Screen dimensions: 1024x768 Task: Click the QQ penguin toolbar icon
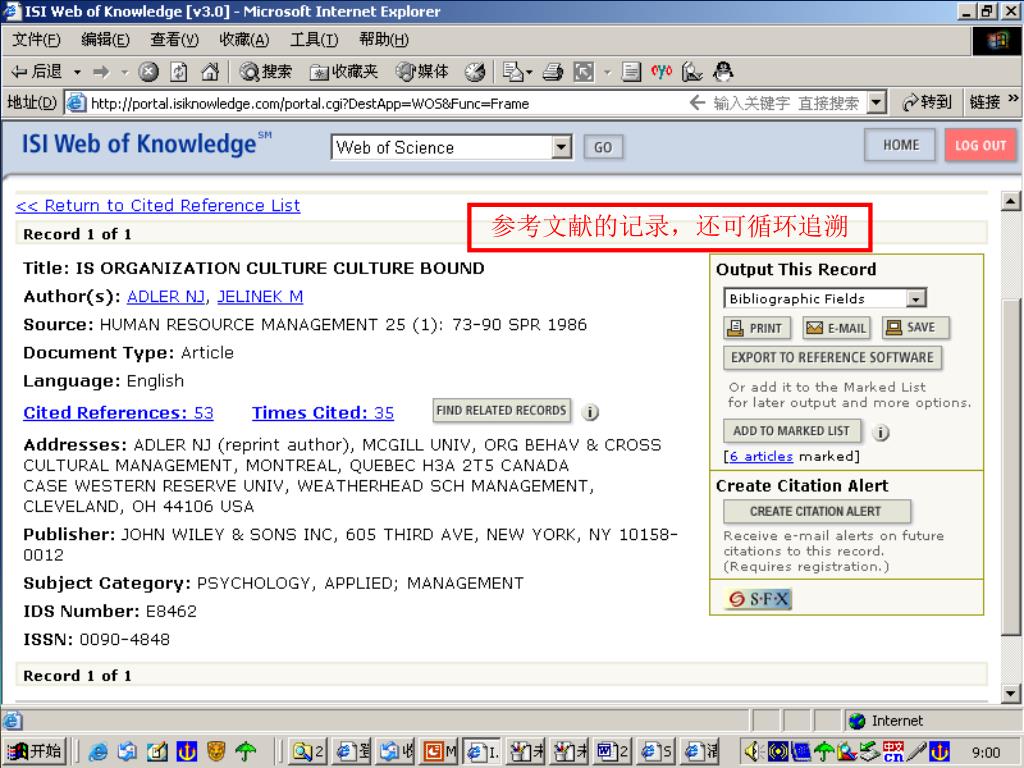723,71
